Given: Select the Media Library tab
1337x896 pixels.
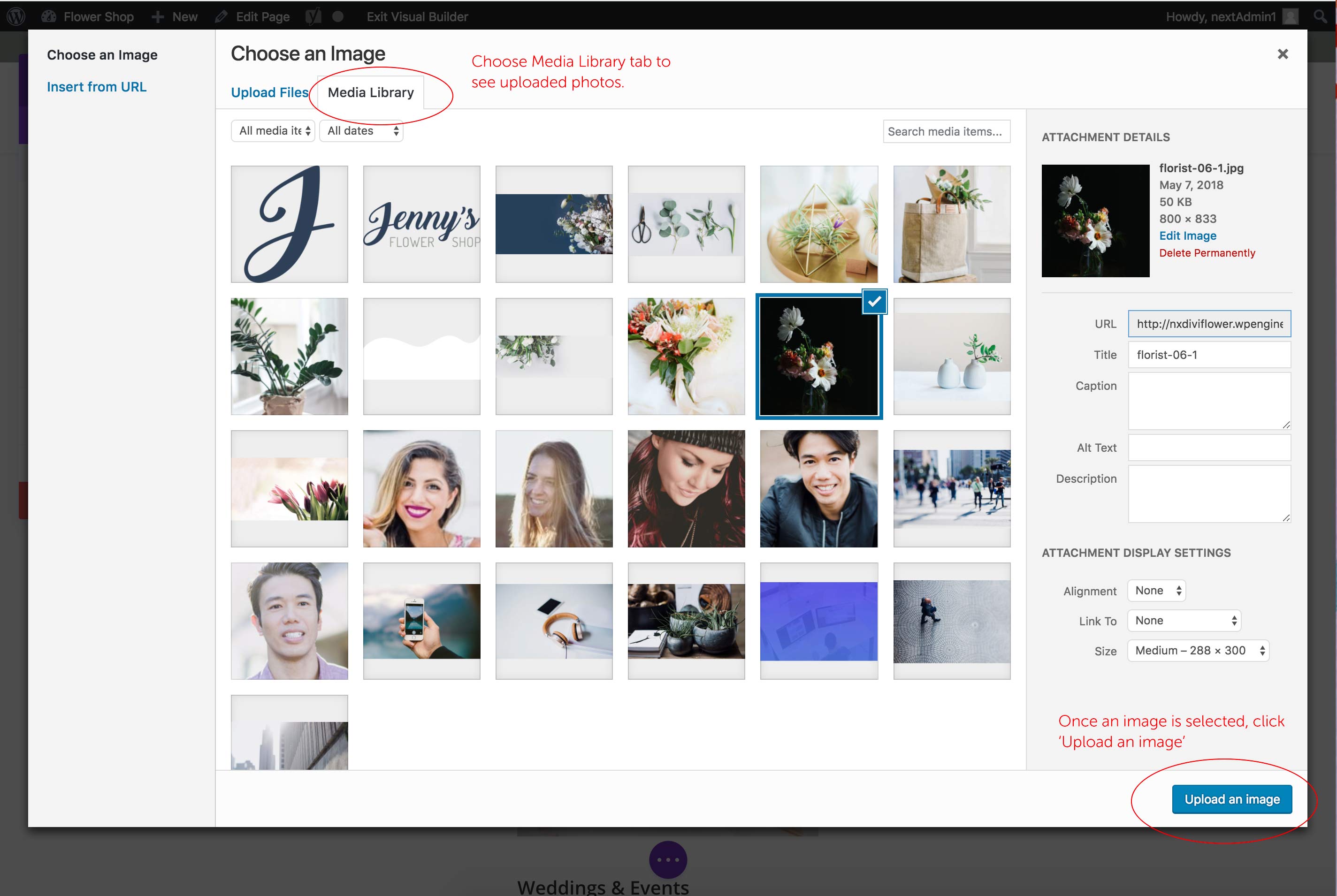Looking at the screenshot, I should [x=370, y=92].
